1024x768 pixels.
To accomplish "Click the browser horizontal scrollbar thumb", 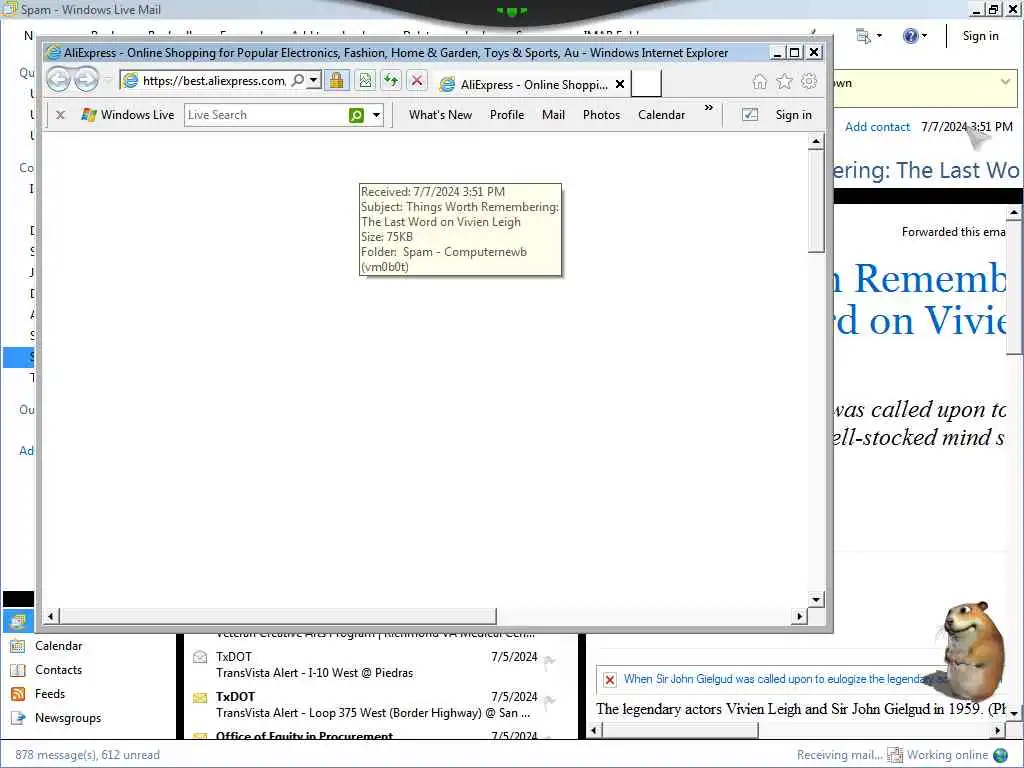I will (x=278, y=616).
